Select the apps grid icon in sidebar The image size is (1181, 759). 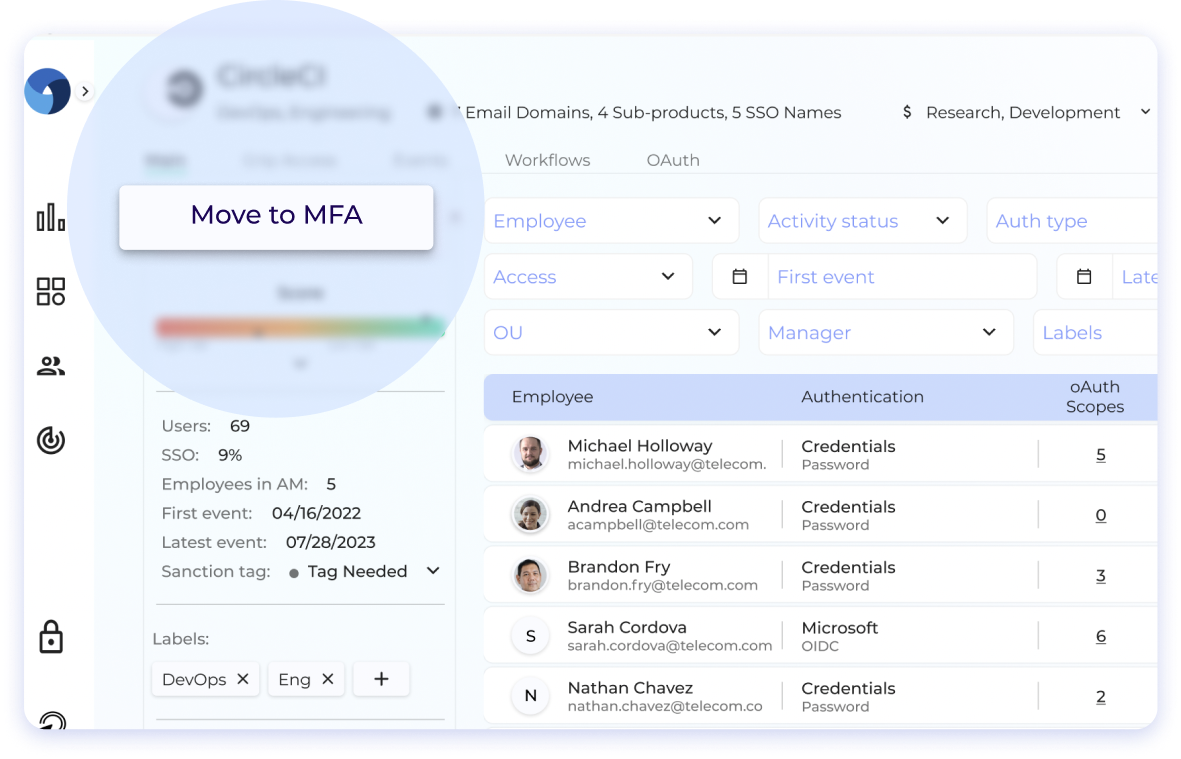point(50,291)
